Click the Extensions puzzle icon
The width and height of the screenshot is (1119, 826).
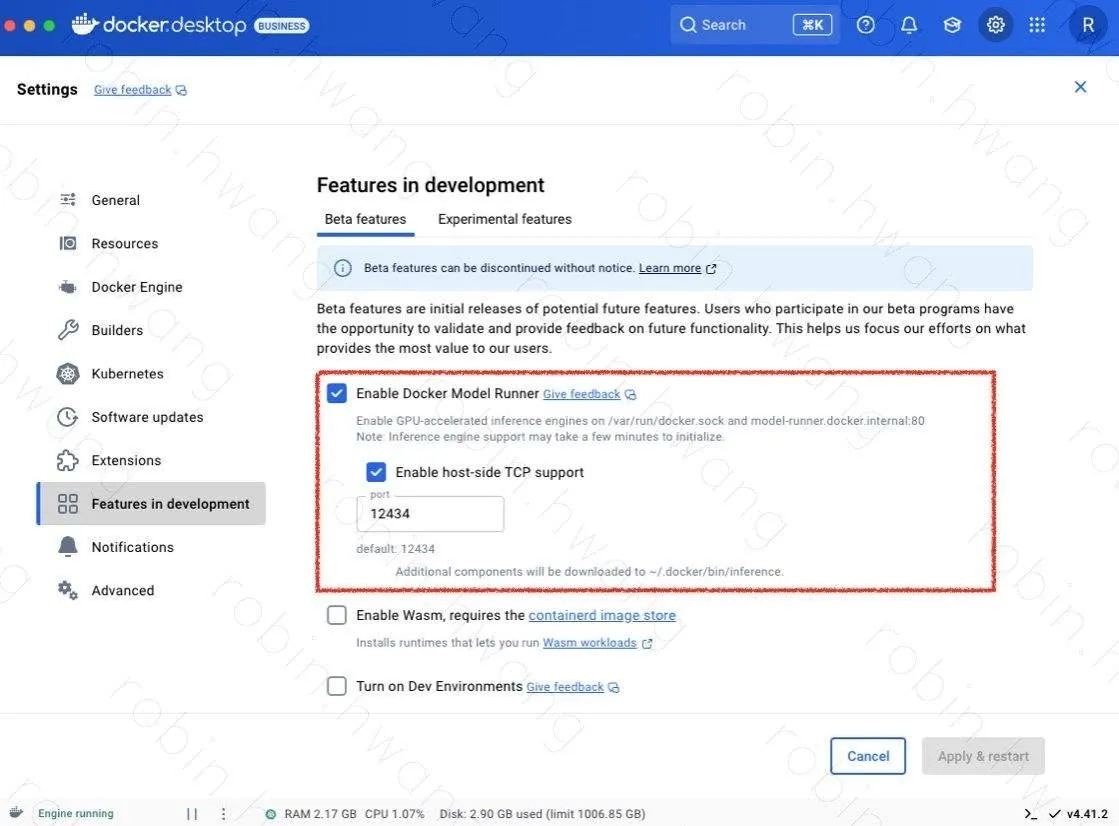pyautogui.click(x=68, y=460)
